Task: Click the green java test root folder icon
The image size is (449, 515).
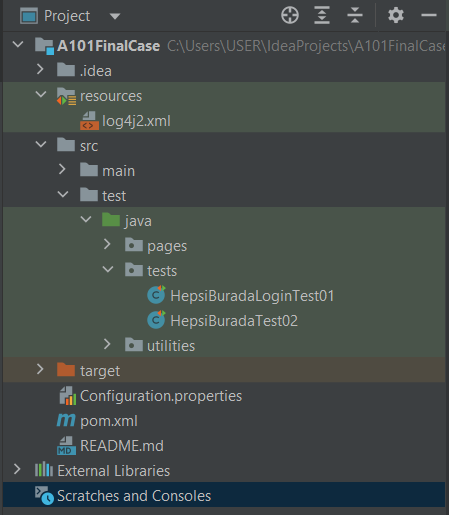Action: (x=111, y=220)
